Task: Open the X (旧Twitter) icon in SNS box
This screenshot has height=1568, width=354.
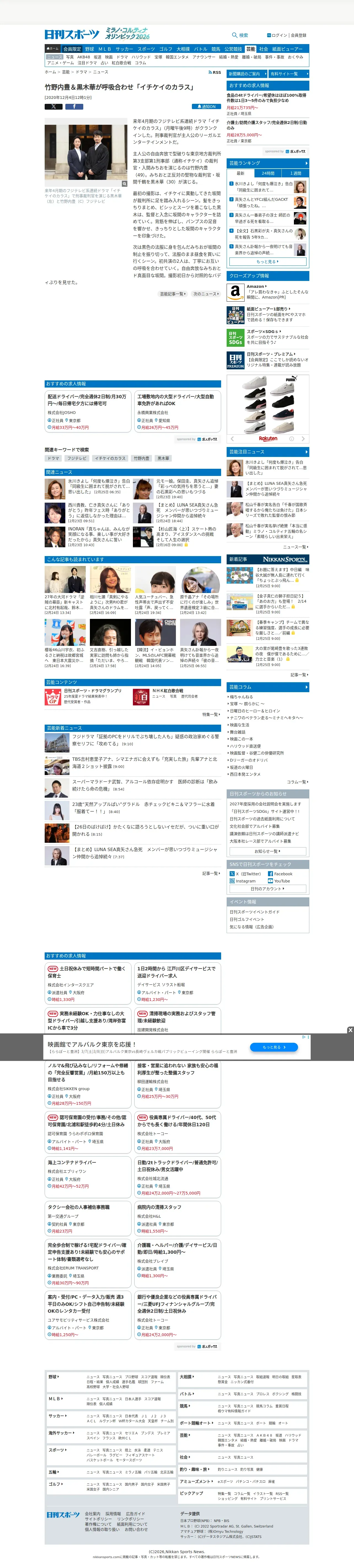Action: (x=232, y=873)
